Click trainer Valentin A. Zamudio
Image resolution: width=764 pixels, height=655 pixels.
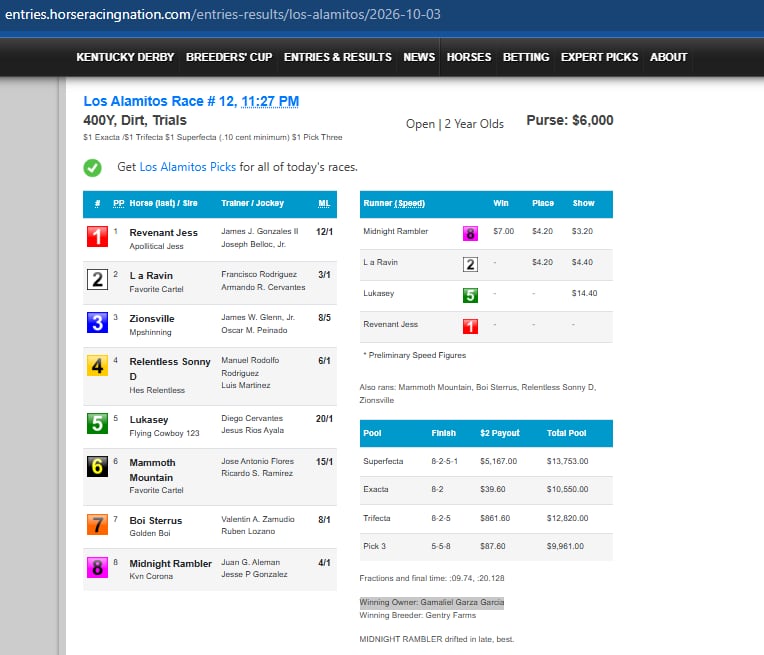(258, 519)
